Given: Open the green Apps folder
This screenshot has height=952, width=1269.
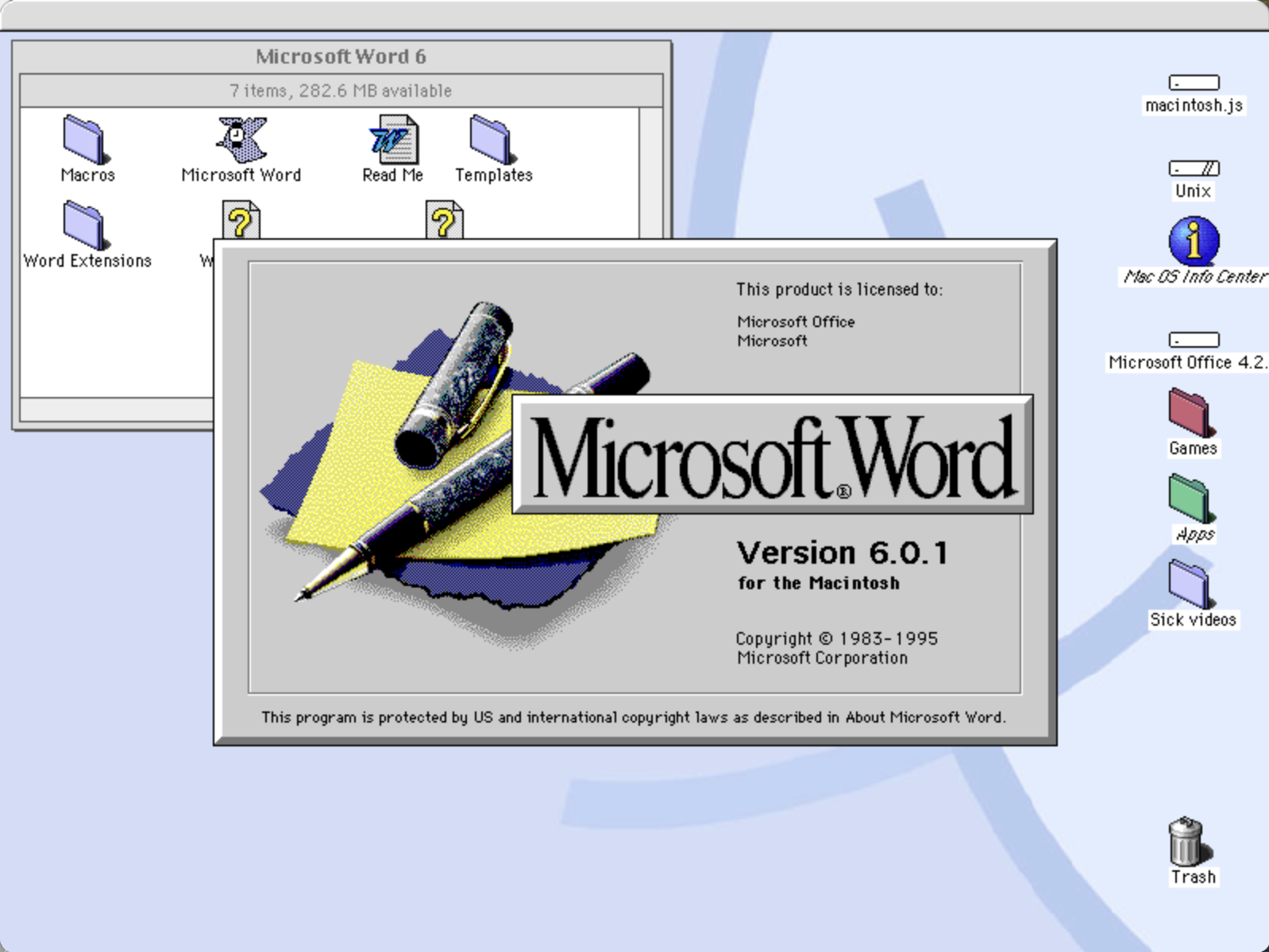Looking at the screenshot, I should point(1190,499).
